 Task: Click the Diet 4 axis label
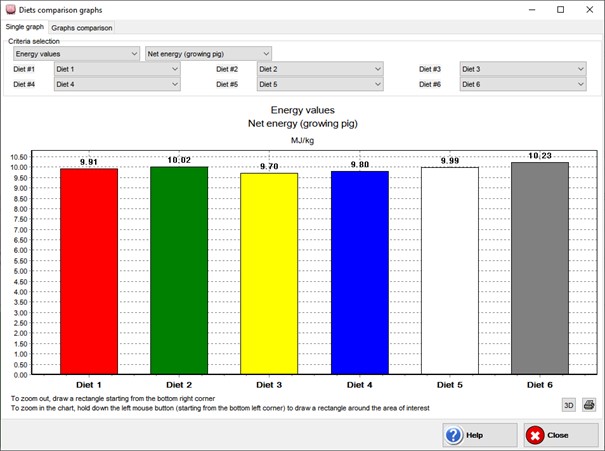coord(360,385)
